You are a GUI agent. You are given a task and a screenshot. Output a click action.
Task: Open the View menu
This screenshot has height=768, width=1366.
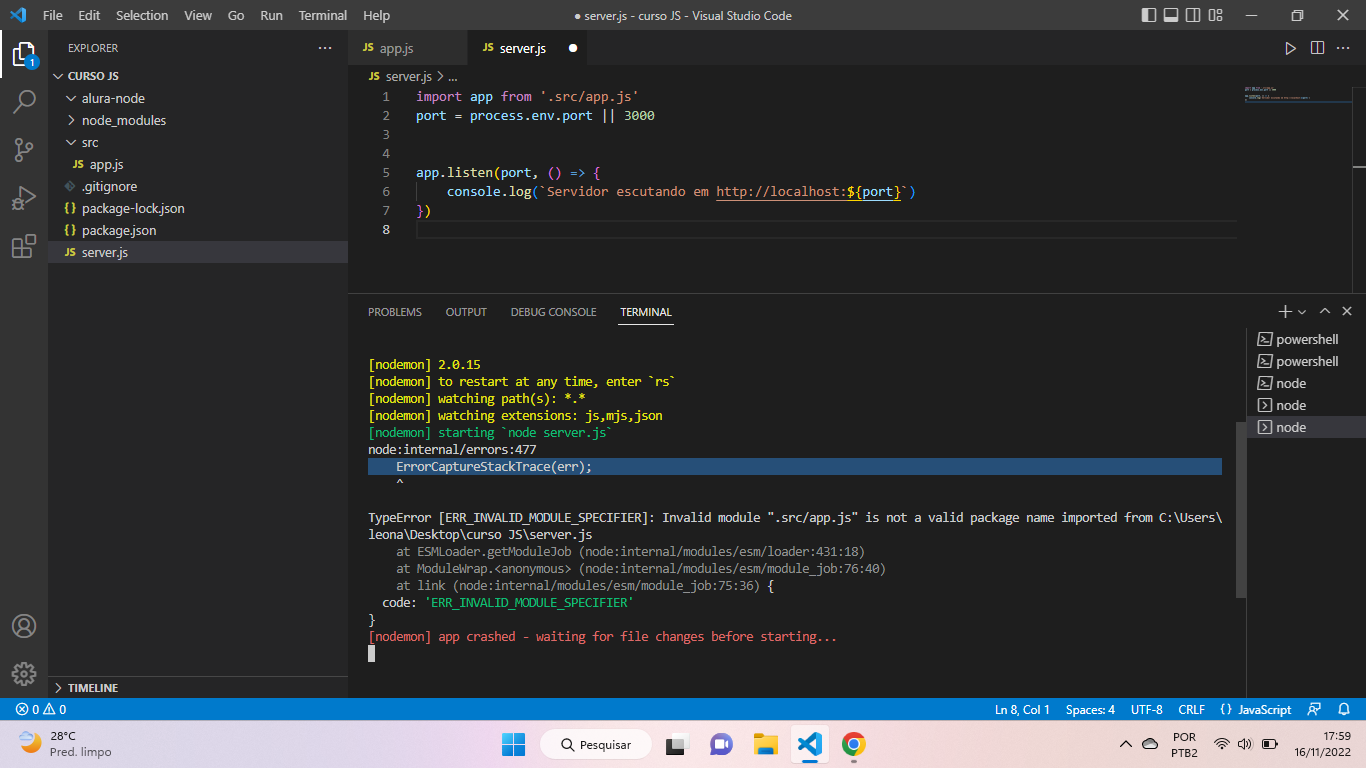(x=198, y=15)
